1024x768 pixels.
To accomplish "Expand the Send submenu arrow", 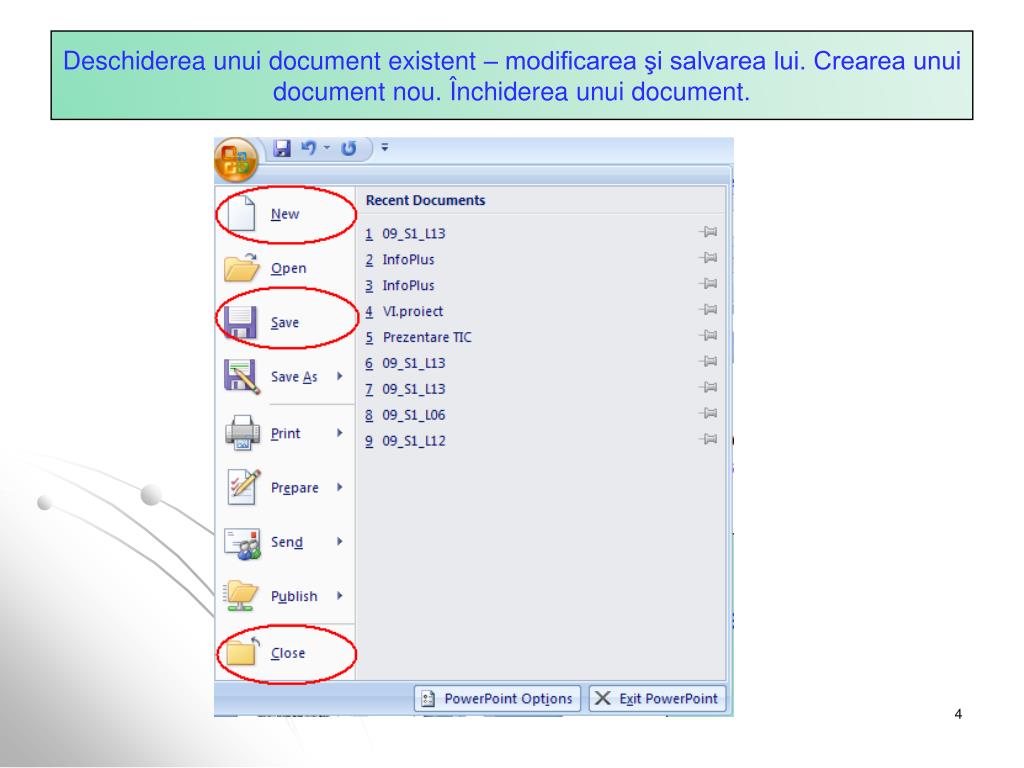I will 340,541.
